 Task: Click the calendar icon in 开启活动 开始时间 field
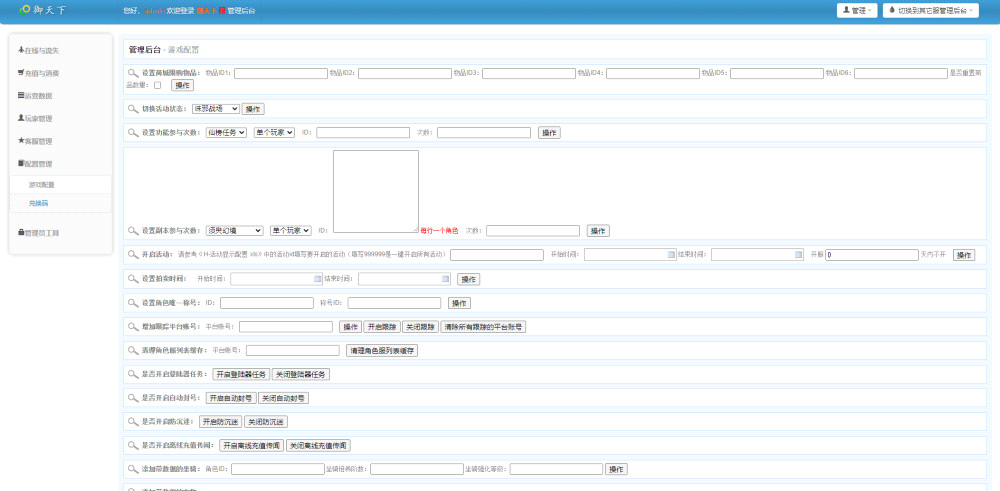click(x=672, y=255)
